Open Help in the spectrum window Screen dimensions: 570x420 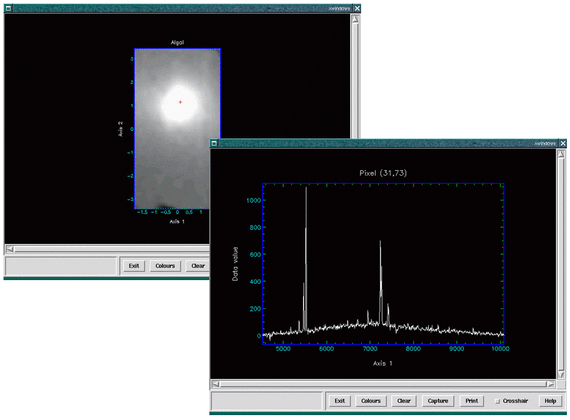click(x=550, y=401)
